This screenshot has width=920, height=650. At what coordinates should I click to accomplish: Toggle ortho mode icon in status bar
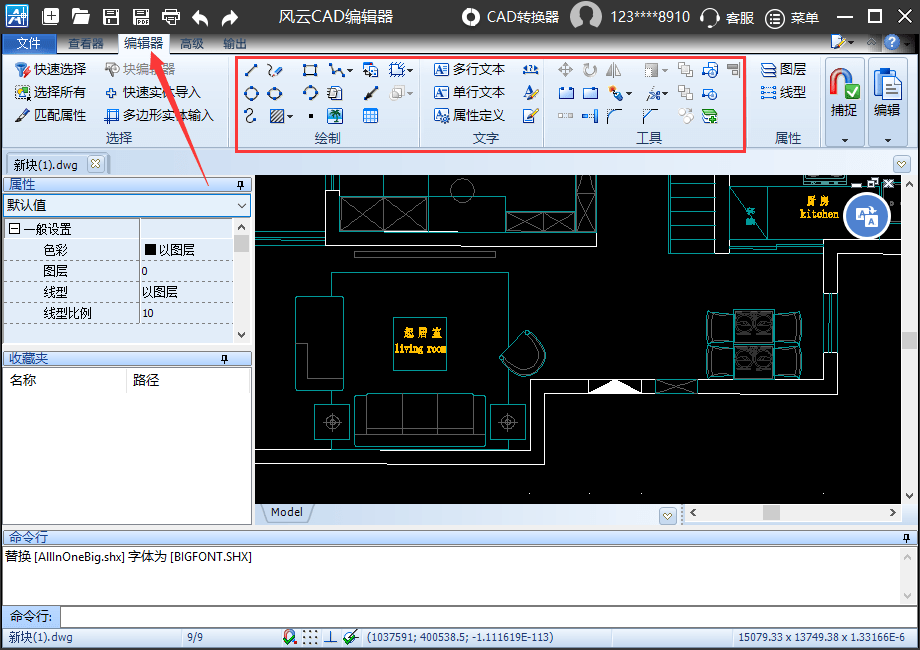click(x=331, y=637)
